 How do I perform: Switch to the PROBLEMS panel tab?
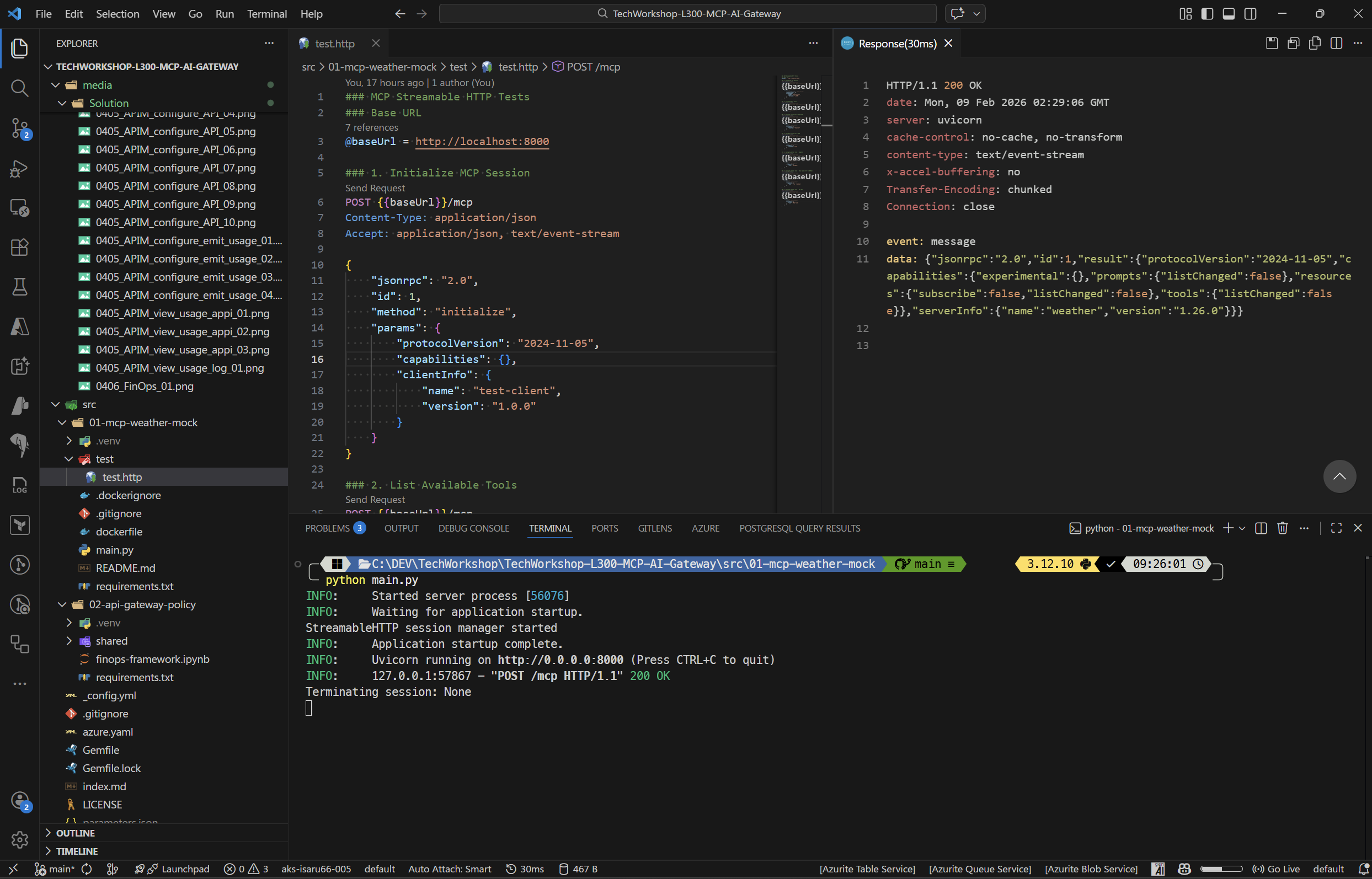click(x=334, y=528)
